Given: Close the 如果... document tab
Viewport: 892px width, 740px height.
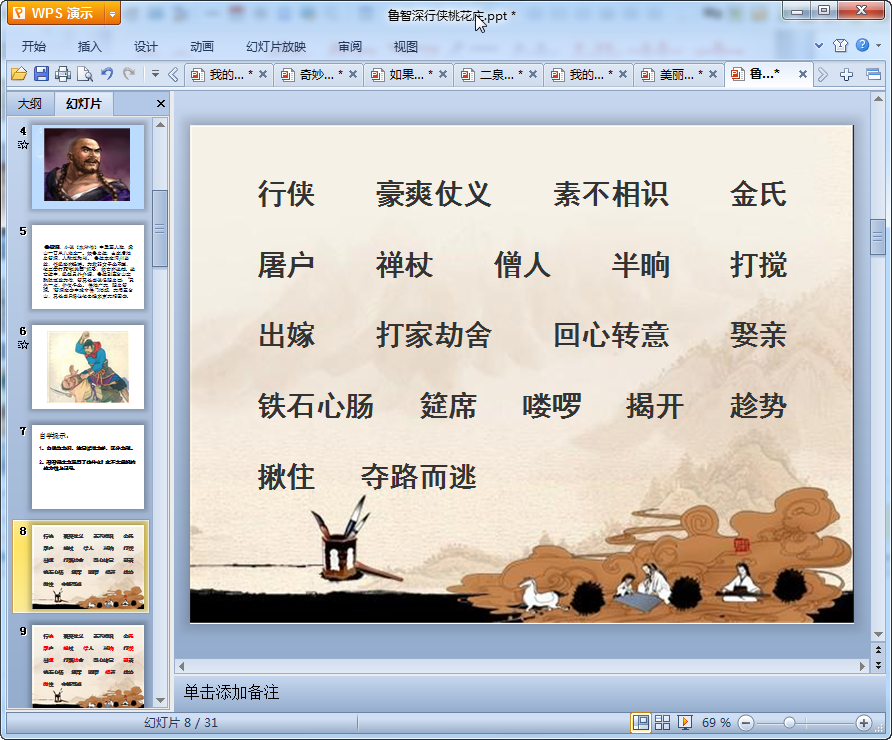Looking at the screenshot, I should click(443, 74).
